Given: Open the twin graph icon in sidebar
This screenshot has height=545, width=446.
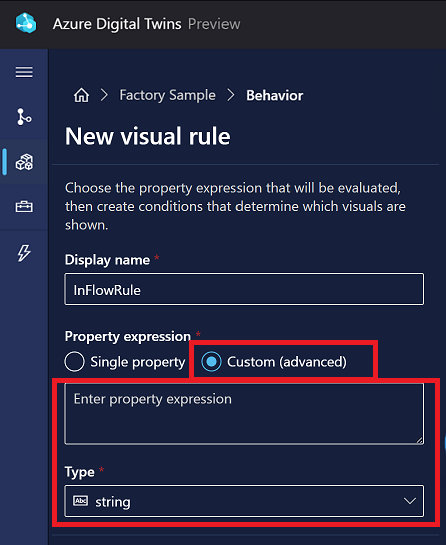Looking at the screenshot, I should click(24, 117).
